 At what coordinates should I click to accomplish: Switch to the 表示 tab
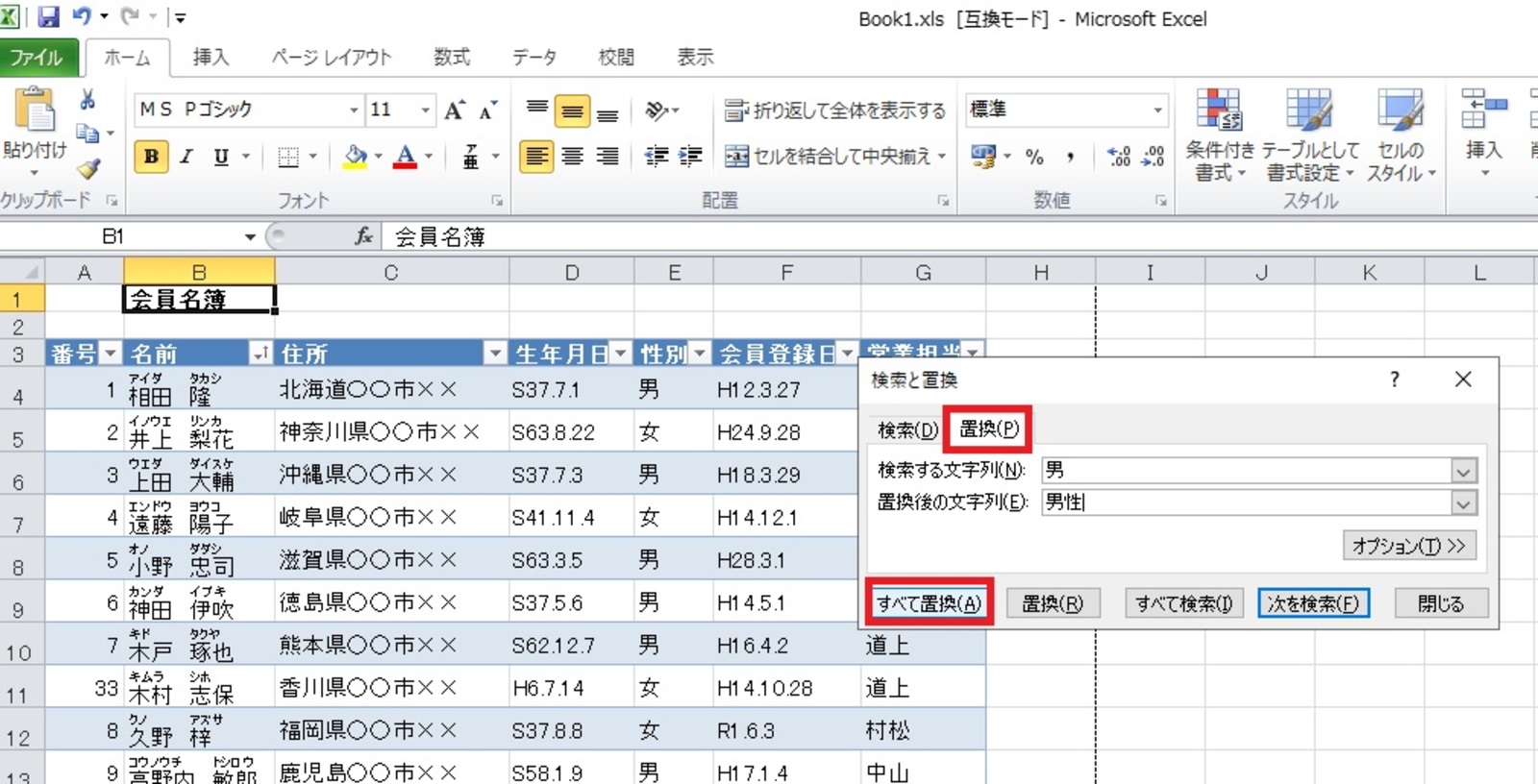[x=695, y=58]
